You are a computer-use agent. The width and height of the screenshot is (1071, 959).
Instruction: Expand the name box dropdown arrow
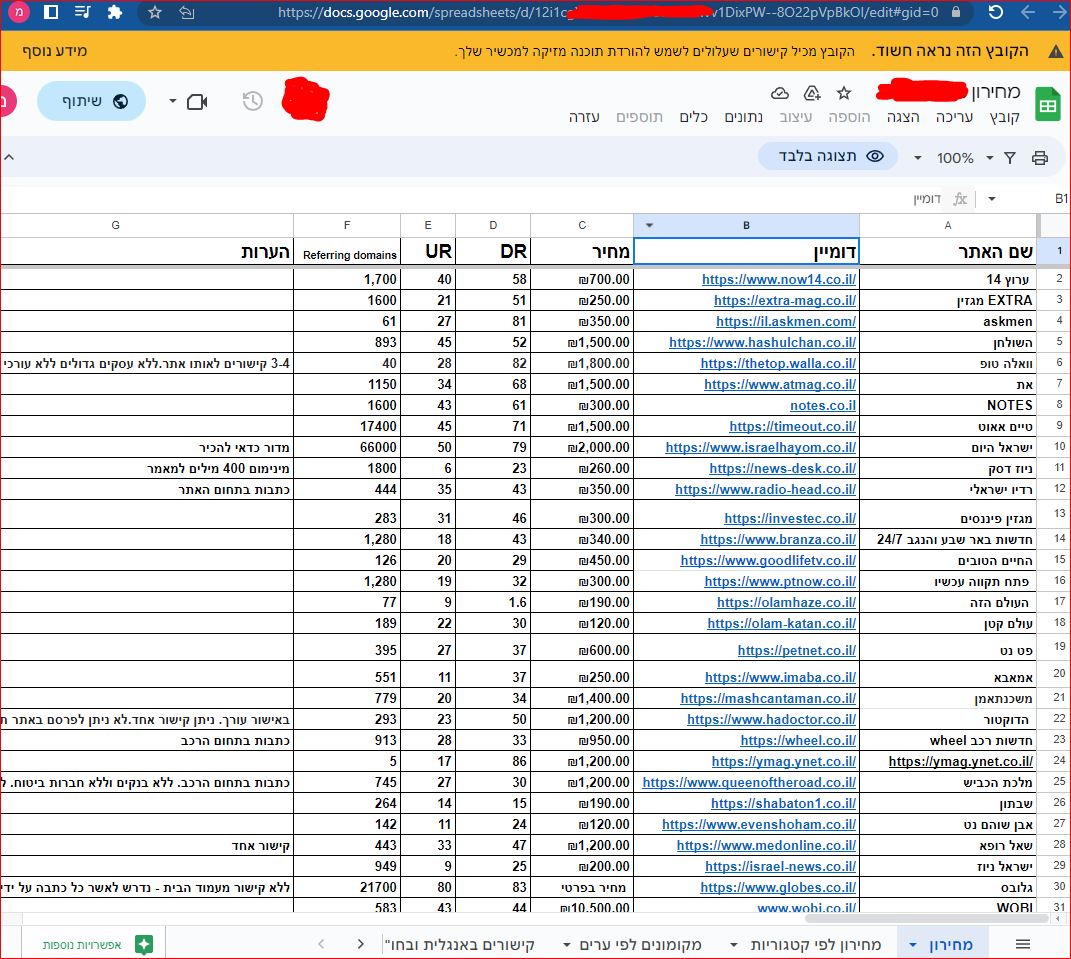(991, 199)
